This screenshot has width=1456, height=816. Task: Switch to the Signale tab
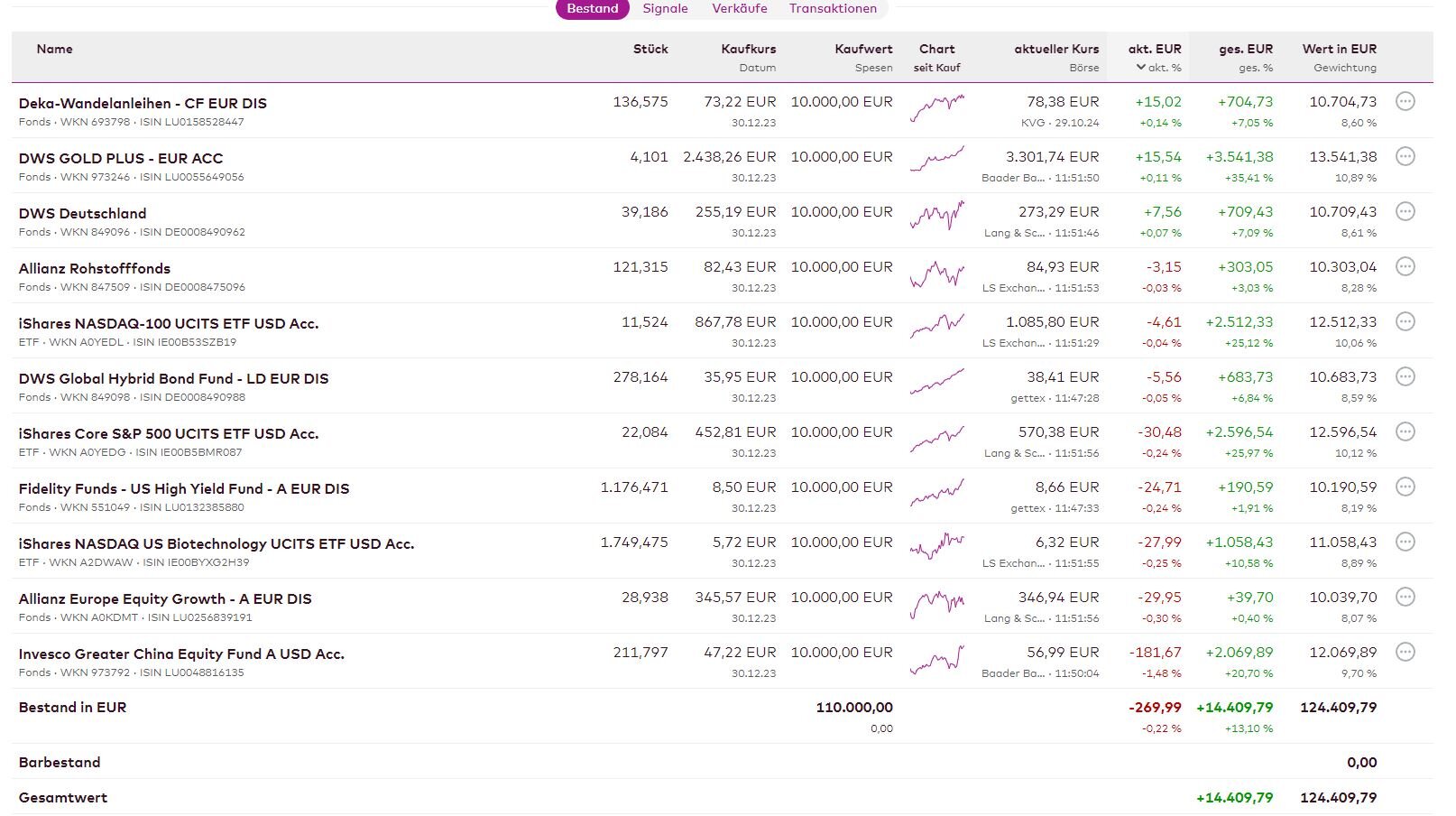665,9
